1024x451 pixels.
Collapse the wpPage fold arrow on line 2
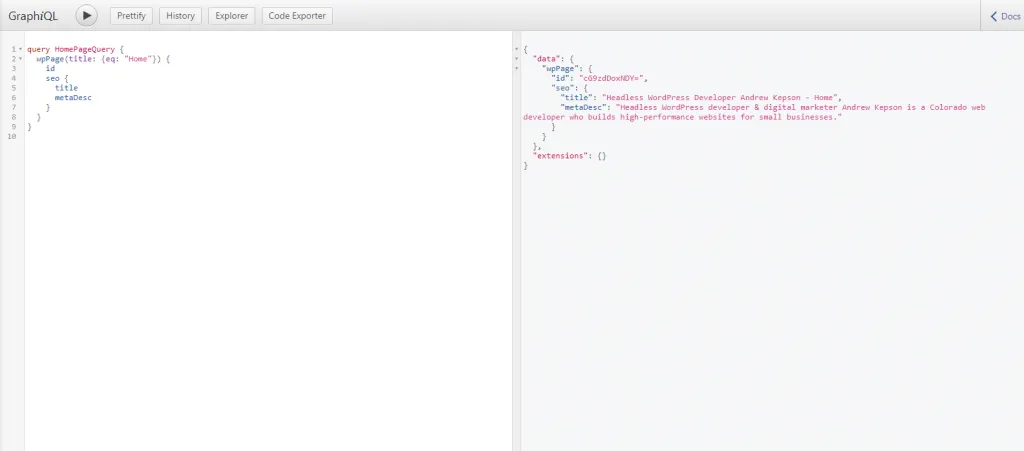pyautogui.click(x=20, y=59)
